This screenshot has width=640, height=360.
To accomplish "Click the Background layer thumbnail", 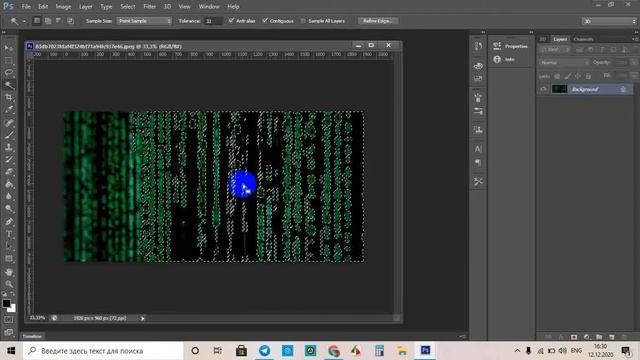I will coord(560,89).
